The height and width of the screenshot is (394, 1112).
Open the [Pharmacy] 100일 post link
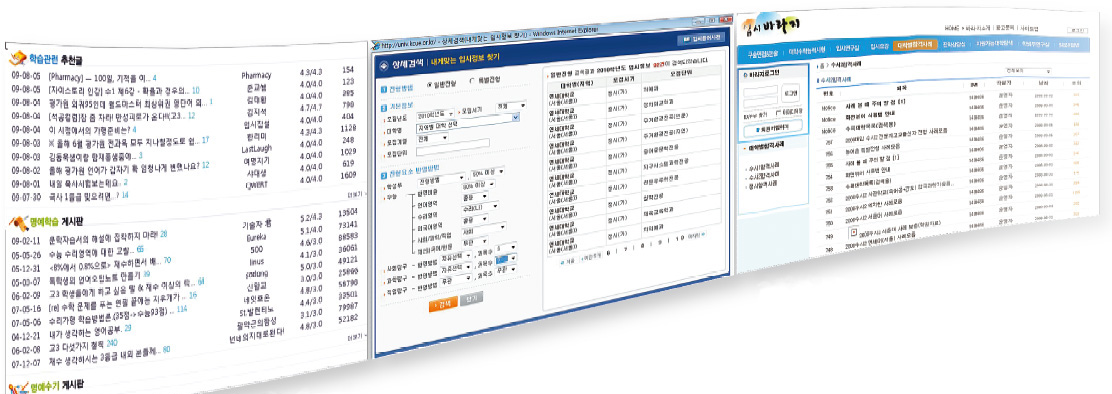(99, 77)
